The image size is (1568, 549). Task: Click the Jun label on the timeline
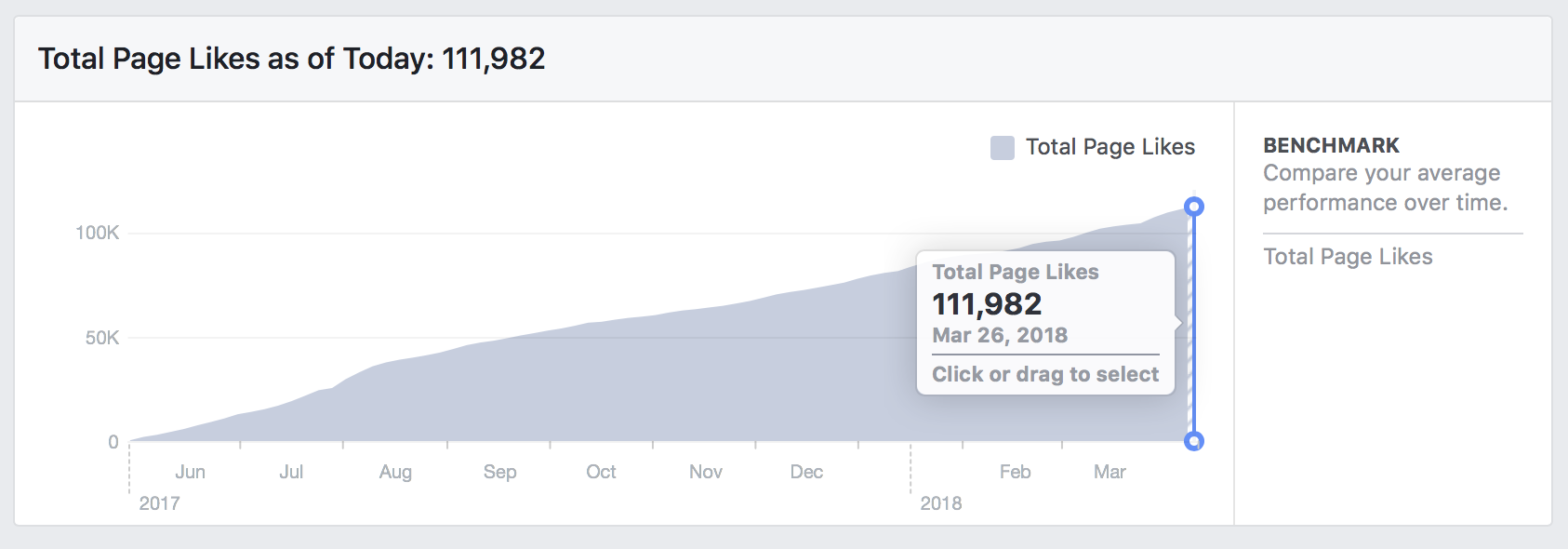point(190,472)
